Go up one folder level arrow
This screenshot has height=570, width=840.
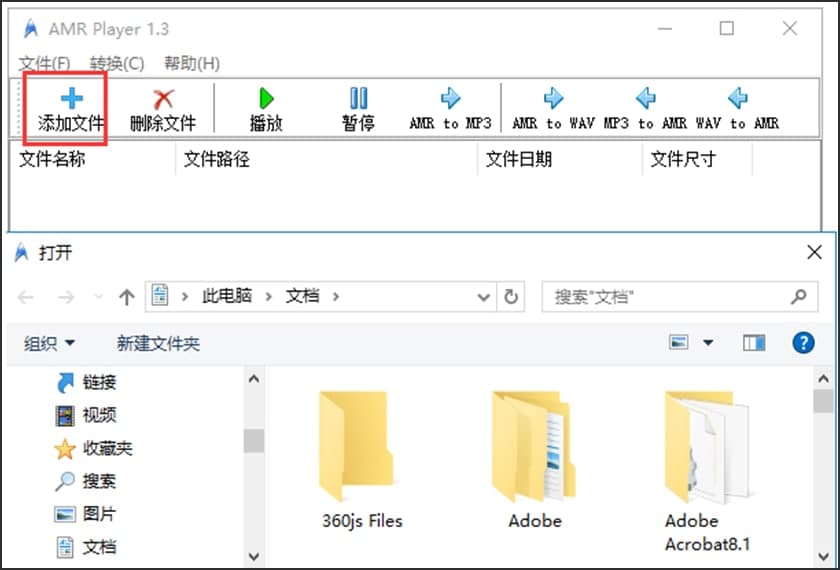tap(127, 297)
